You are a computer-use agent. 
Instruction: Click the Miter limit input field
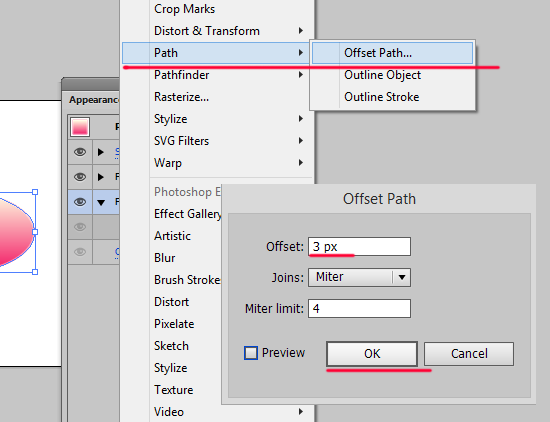(x=360, y=308)
